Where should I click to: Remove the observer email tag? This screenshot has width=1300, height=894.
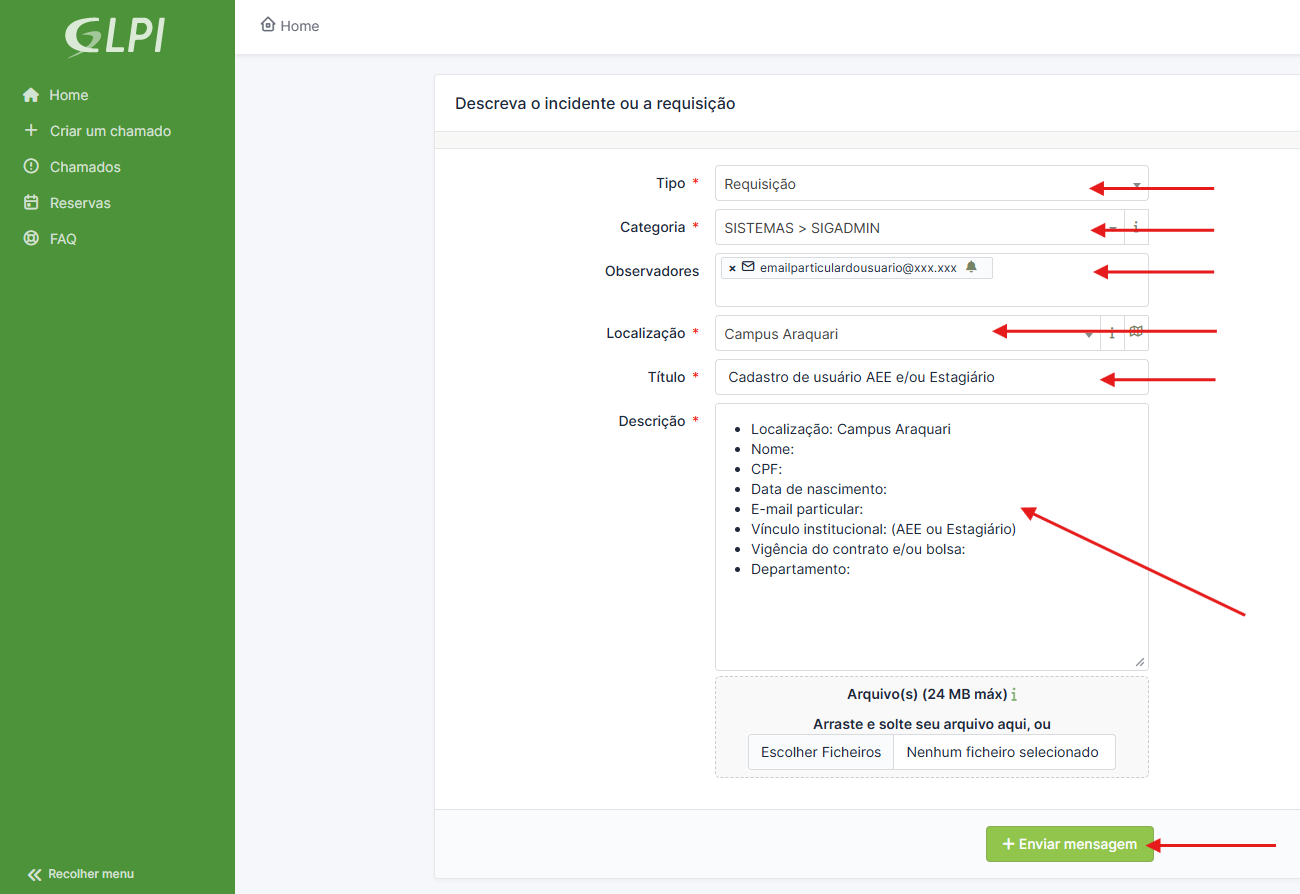(732, 268)
